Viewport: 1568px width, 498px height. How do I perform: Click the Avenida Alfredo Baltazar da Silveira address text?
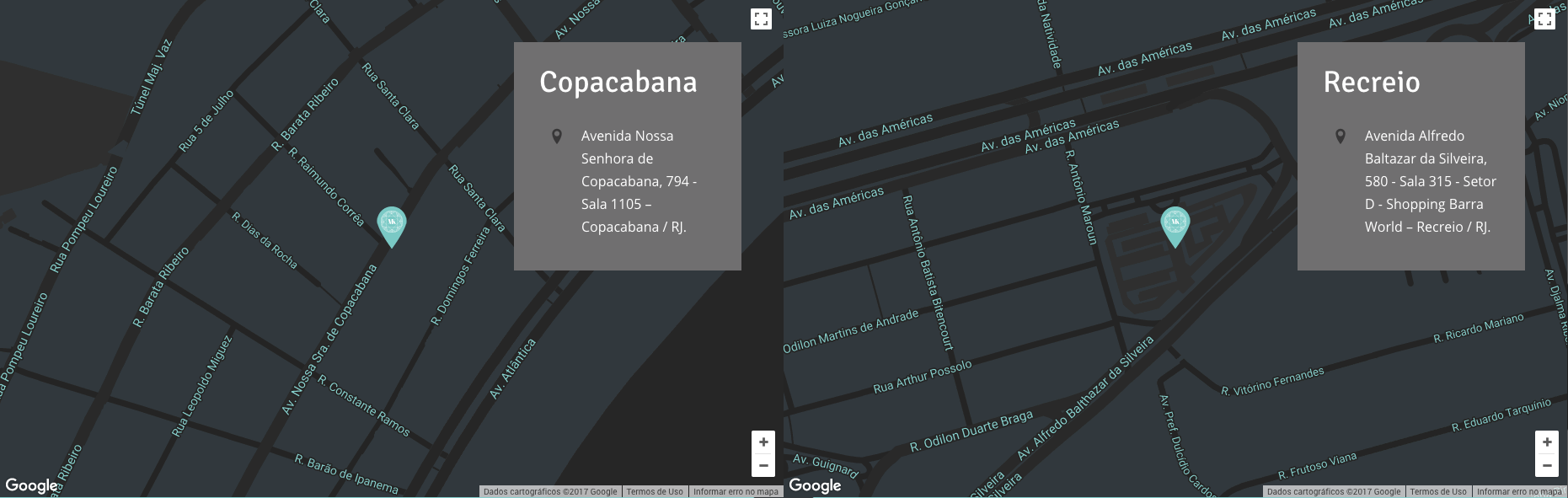point(1431,181)
